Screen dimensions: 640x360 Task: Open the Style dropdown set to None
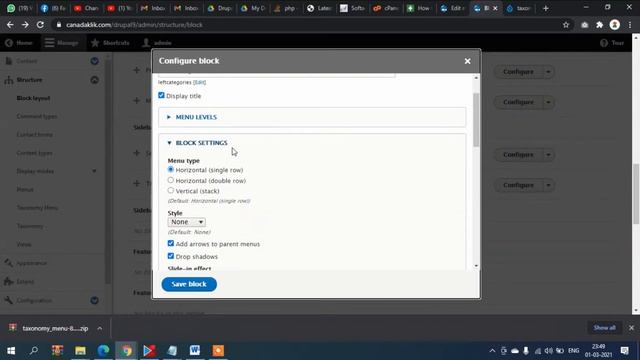(x=187, y=222)
